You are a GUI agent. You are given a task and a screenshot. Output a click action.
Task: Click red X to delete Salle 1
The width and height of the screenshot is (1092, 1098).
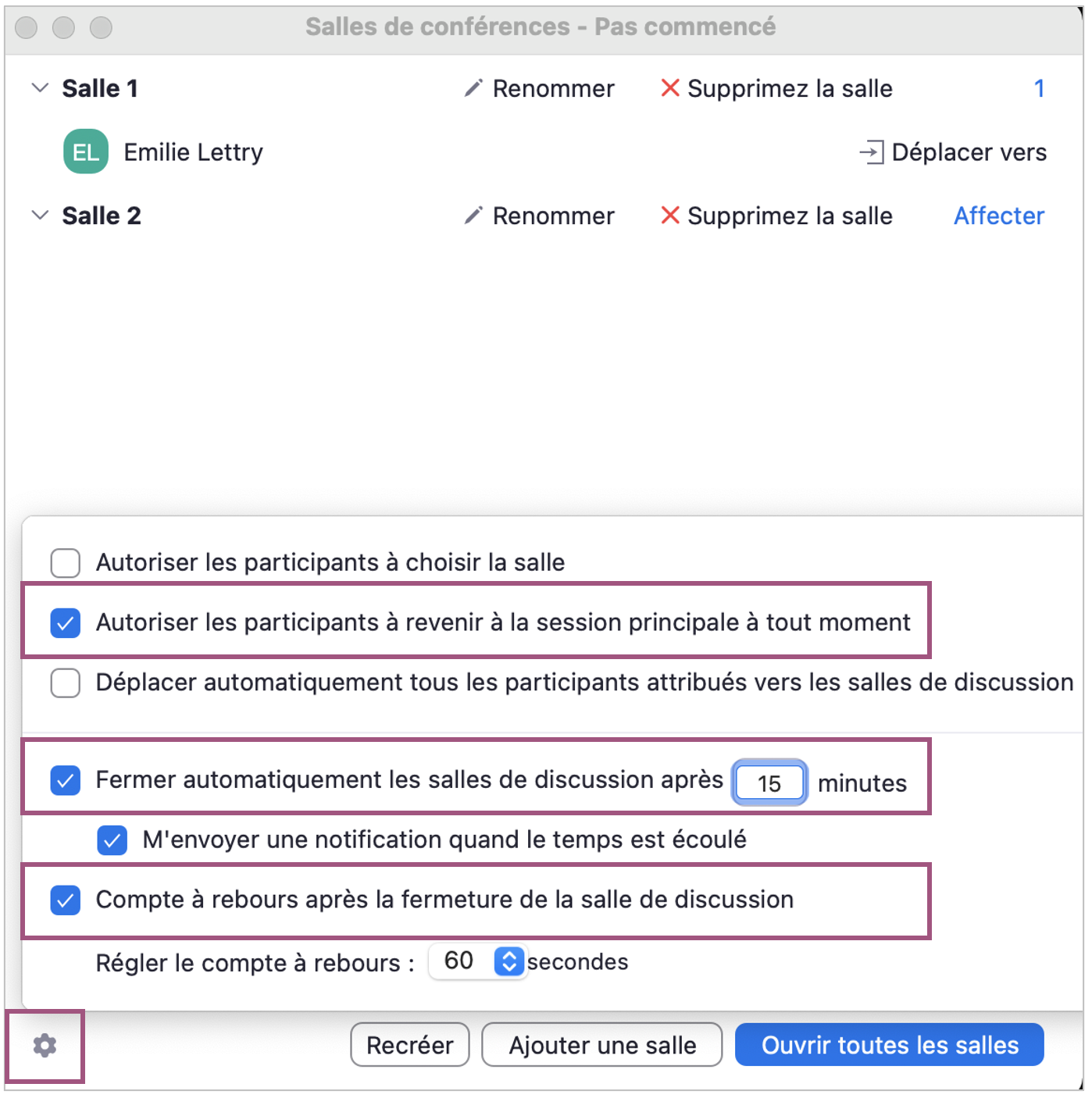pos(670,88)
